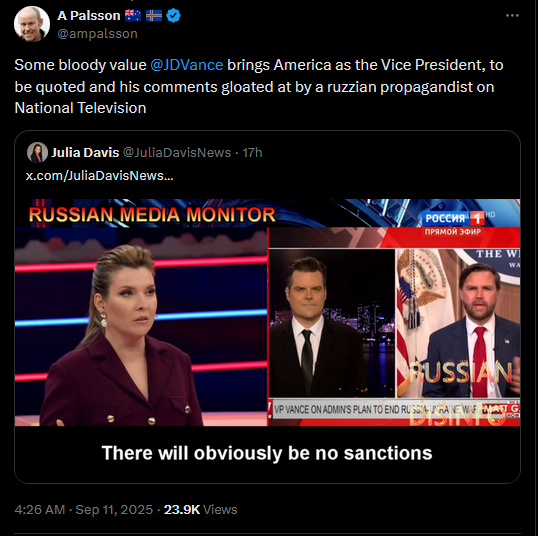The width and height of the screenshot is (538, 536).
Task: Click the blue verified badge
Action: pos(173,16)
